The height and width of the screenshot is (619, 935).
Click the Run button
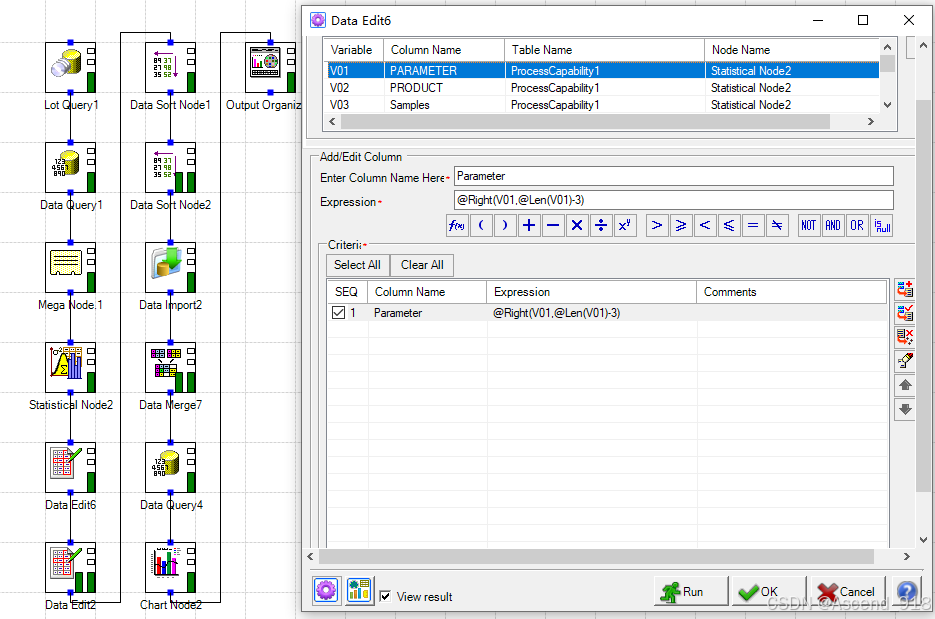689,590
